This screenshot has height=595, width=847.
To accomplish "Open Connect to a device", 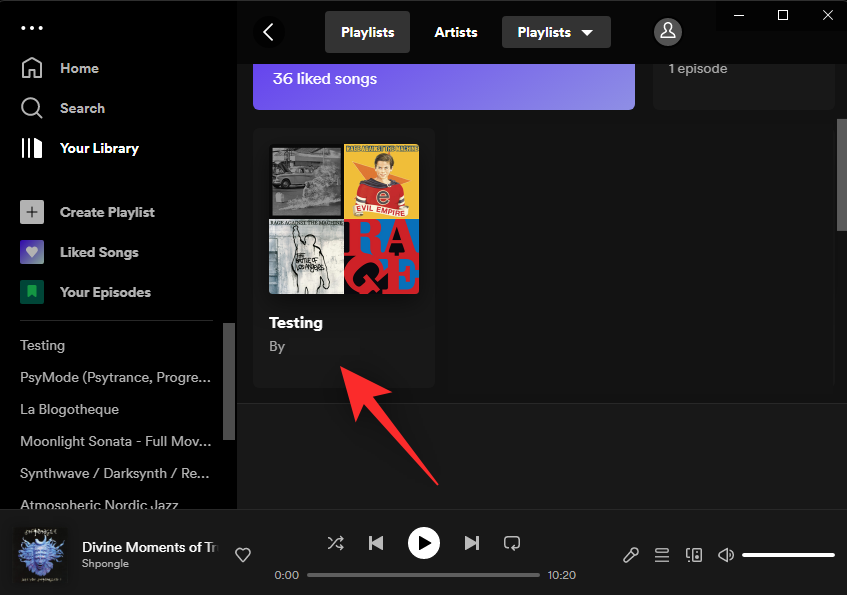I will coord(694,555).
